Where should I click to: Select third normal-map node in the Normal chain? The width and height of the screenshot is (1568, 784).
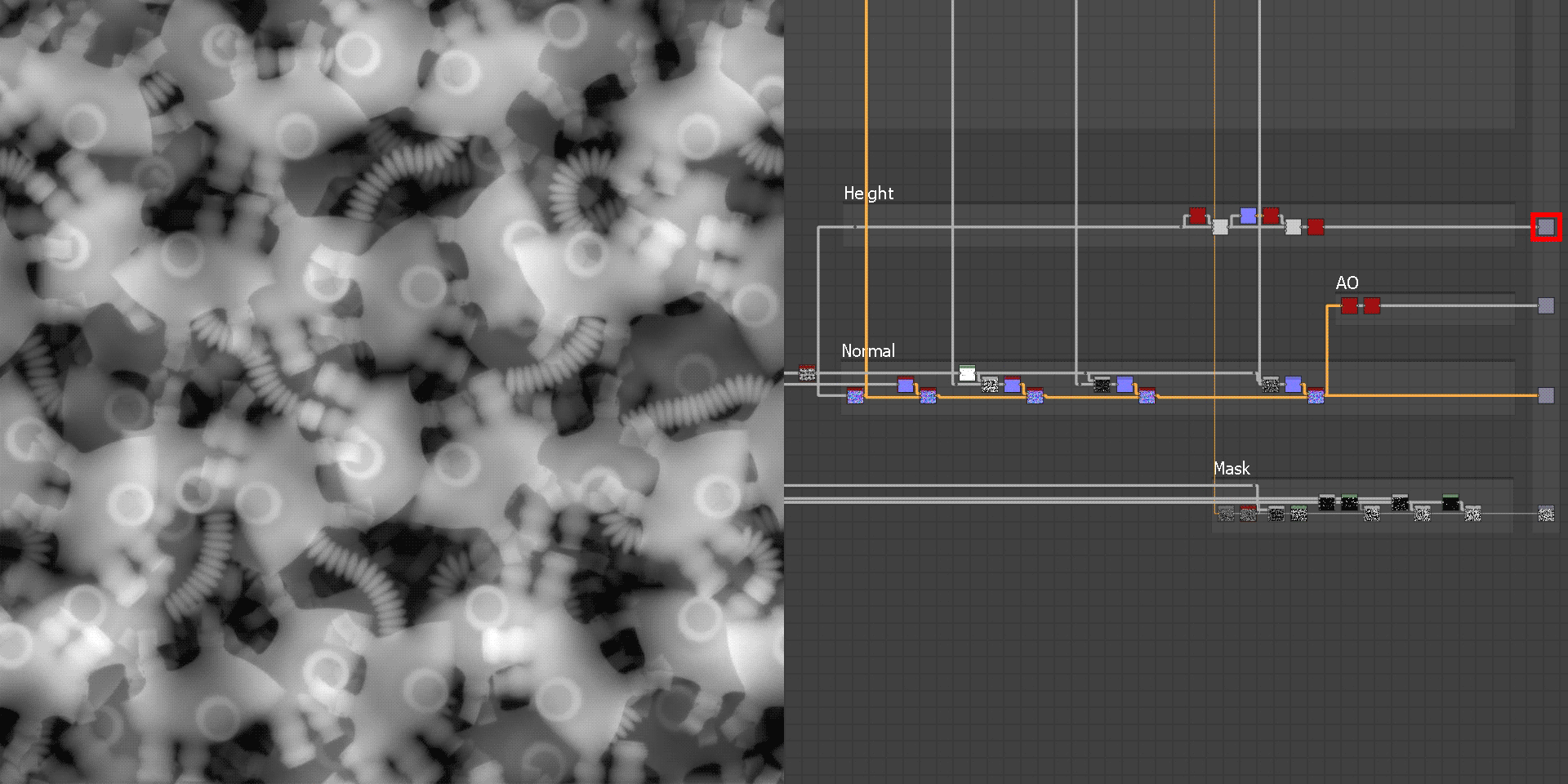click(1036, 395)
